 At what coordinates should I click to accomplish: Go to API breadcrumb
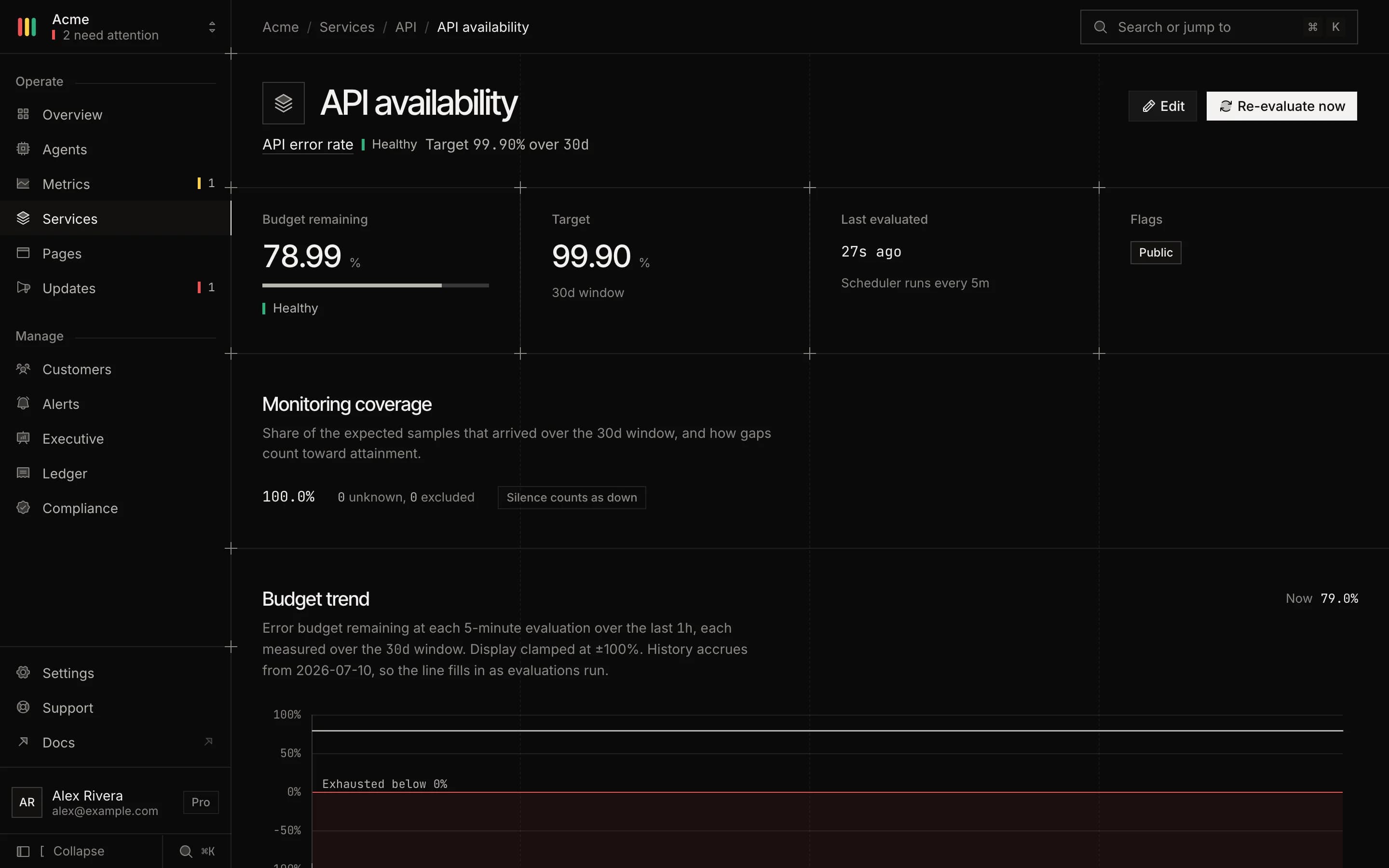tap(406, 27)
